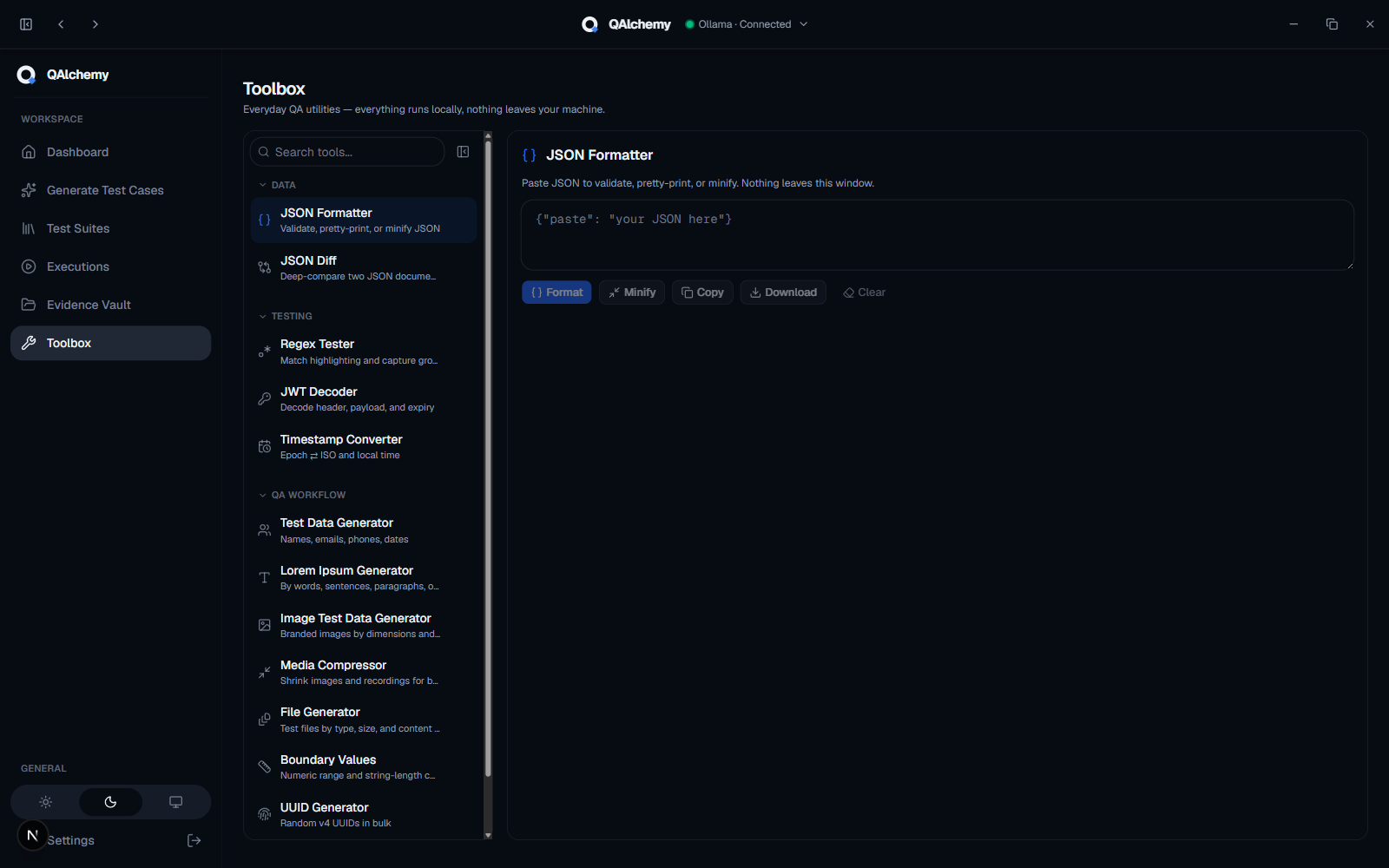Screen dimensions: 1389x868
Task: Click into the JSON paste text area
Action: (x=938, y=235)
